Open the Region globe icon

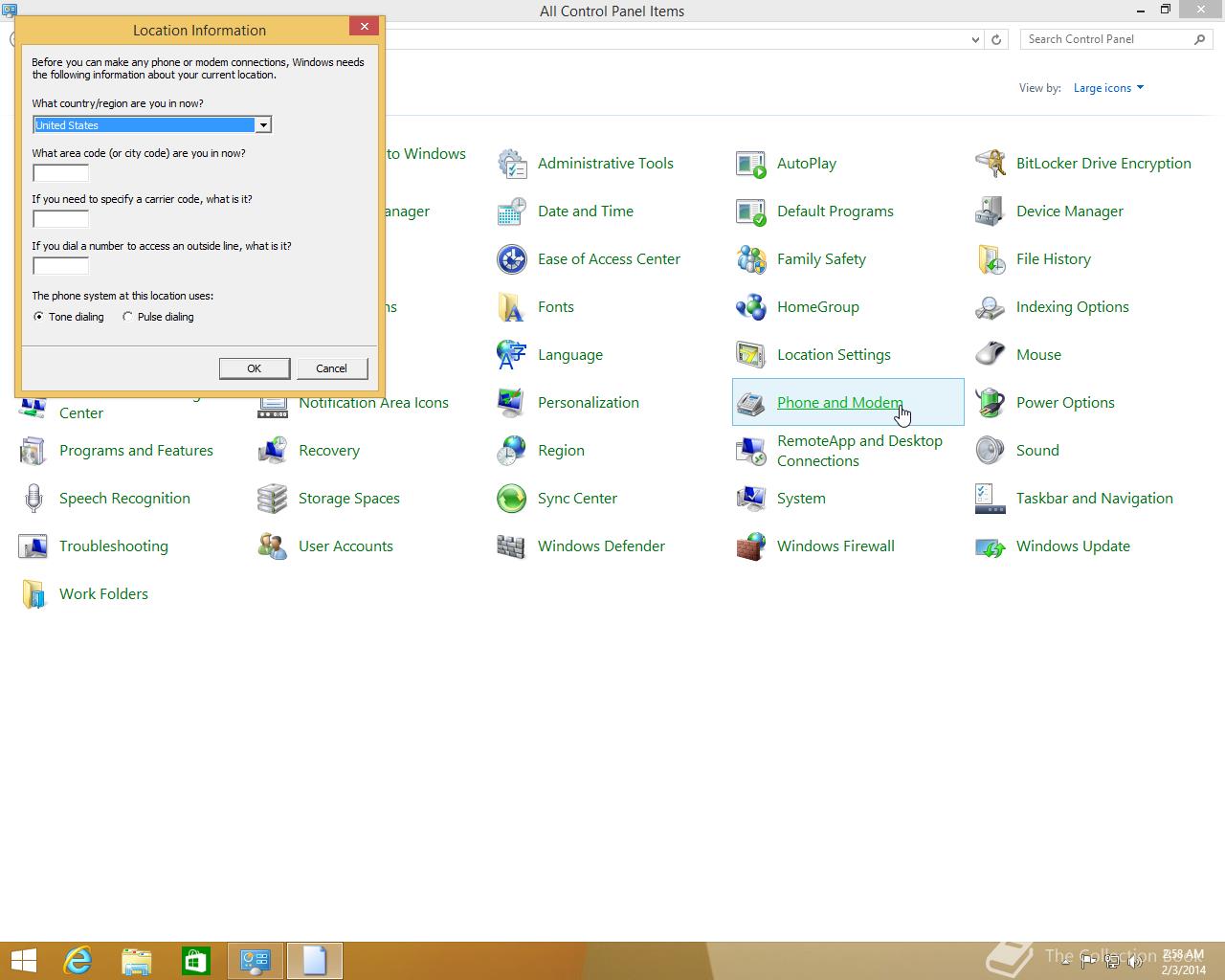pyautogui.click(x=512, y=451)
